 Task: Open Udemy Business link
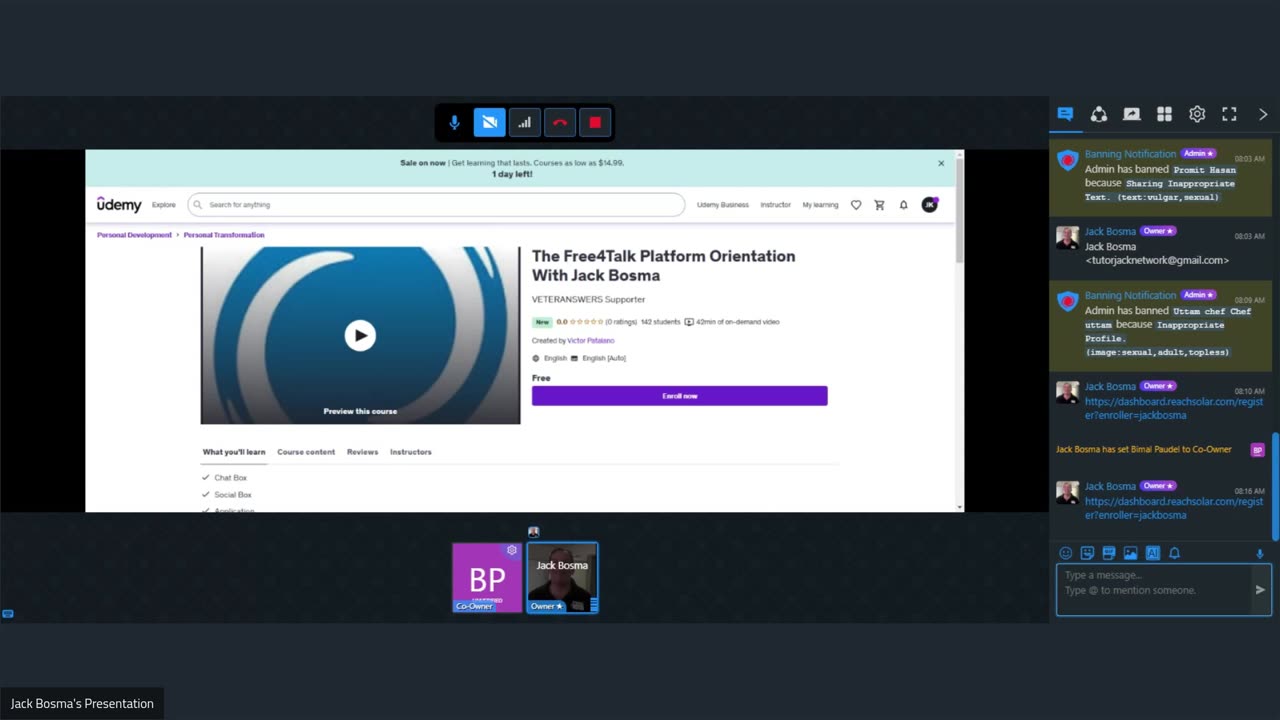click(x=723, y=205)
